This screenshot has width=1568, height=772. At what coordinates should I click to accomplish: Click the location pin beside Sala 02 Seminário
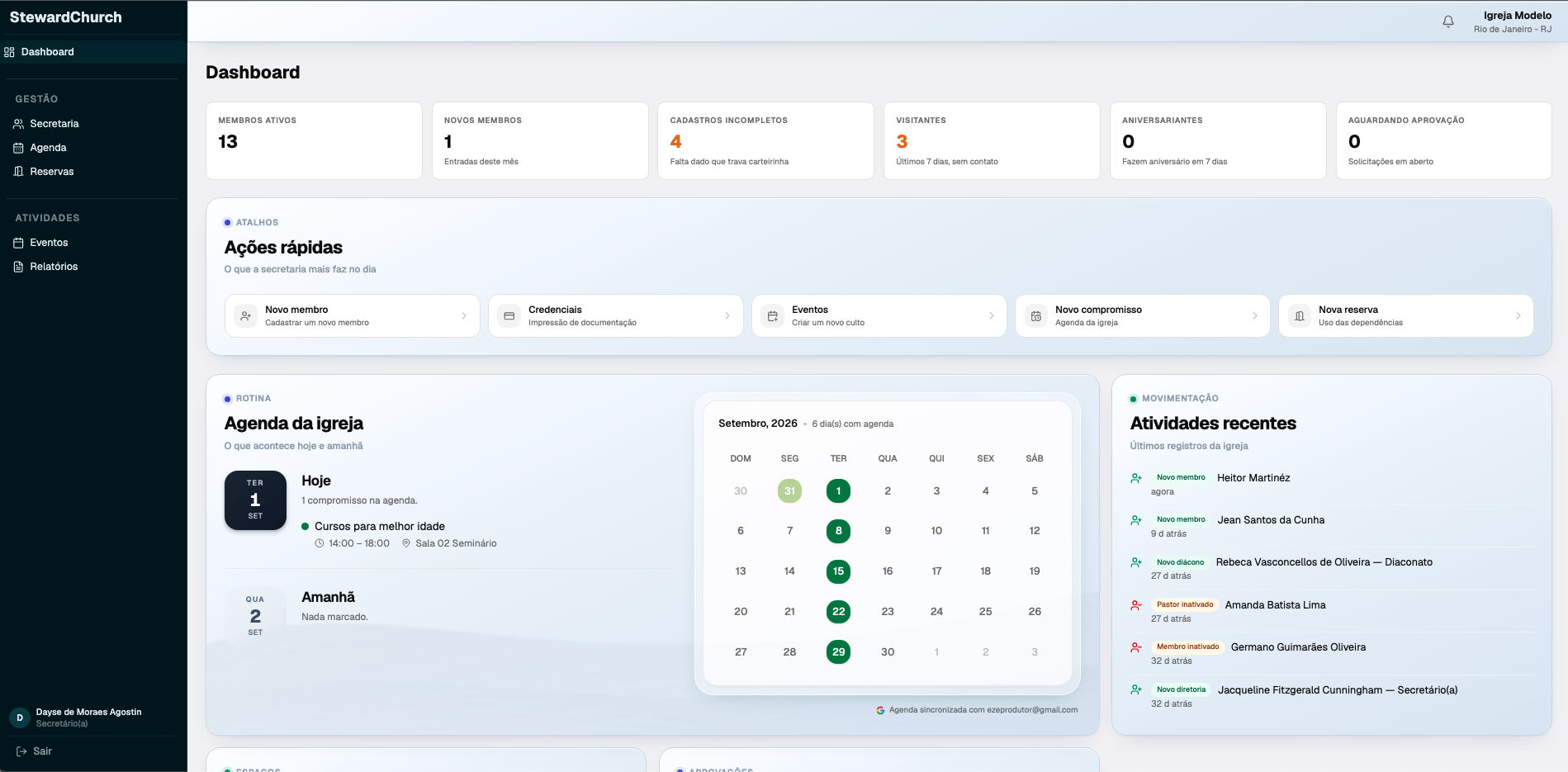[x=406, y=543]
